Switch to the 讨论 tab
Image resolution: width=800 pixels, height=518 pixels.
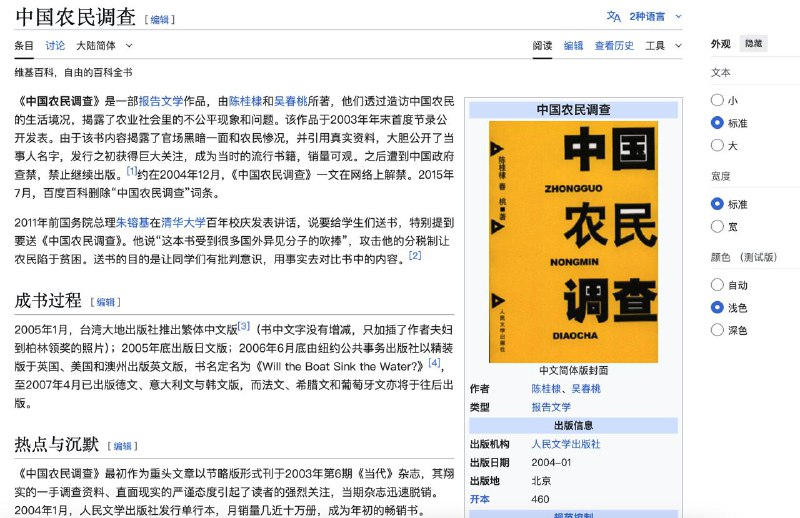pos(55,46)
